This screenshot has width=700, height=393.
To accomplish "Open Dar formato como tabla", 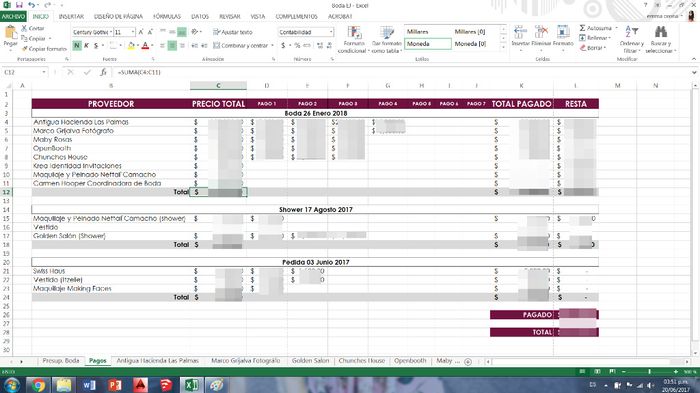I will click(387, 40).
